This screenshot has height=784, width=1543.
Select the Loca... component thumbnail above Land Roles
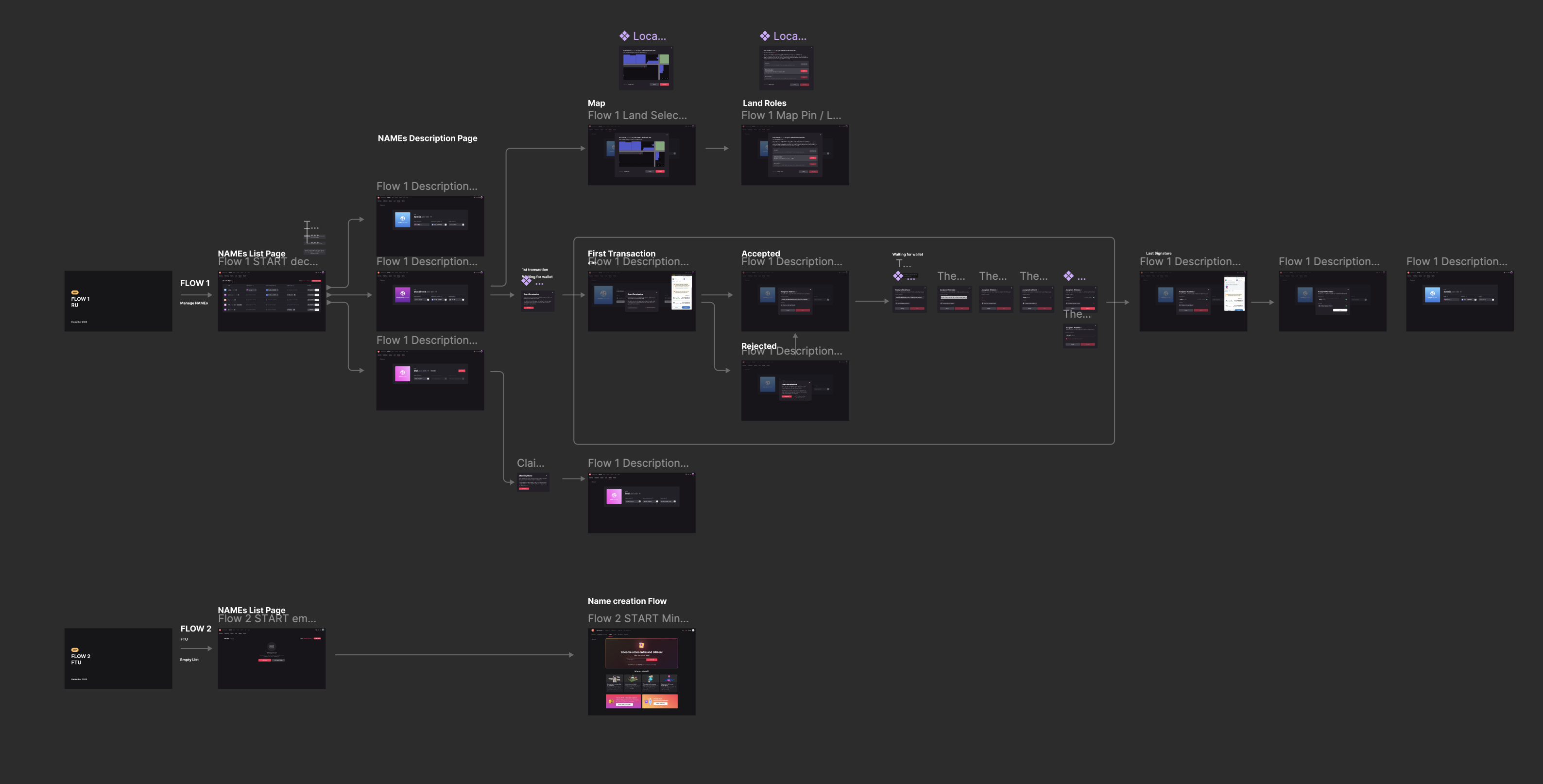pyautogui.click(x=786, y=68)
